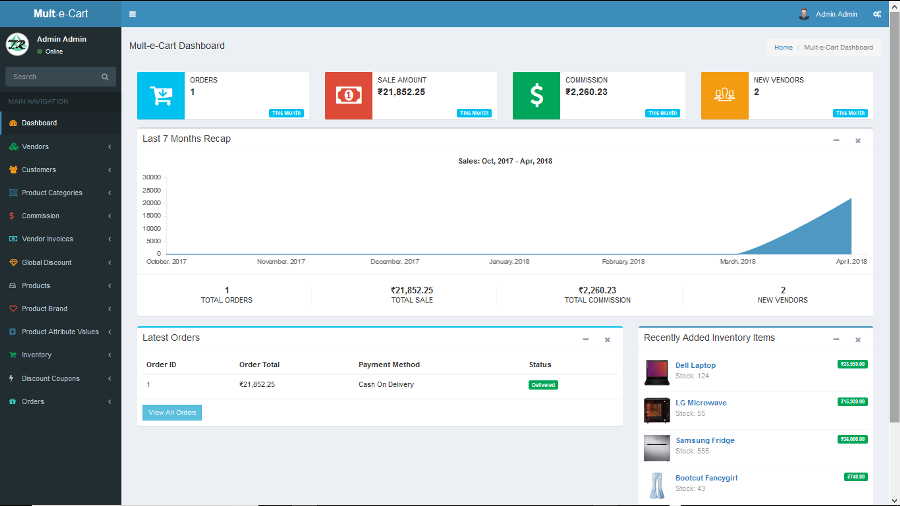Click the search magnifier icon in sidebar
This screenshot has width=900, height=506.
(x=105, y=77)
